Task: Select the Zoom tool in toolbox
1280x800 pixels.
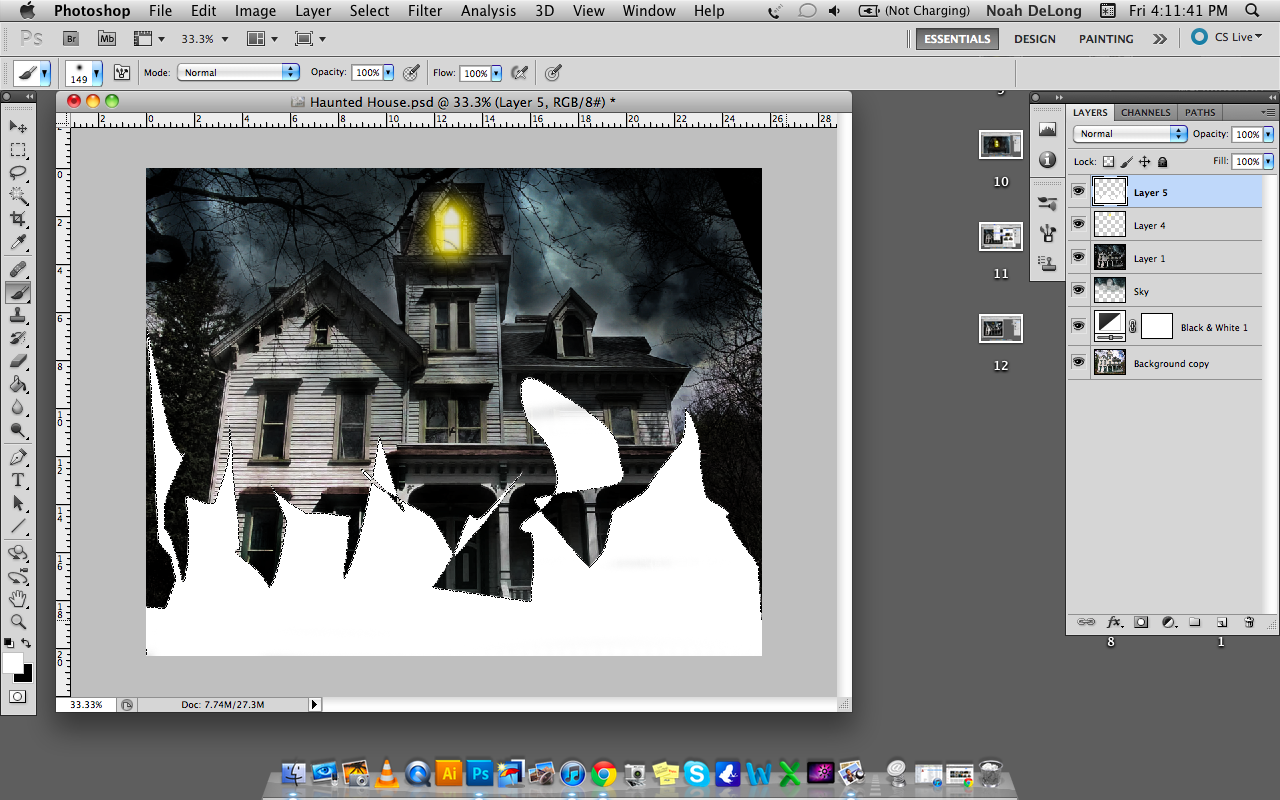Action: 18,622
